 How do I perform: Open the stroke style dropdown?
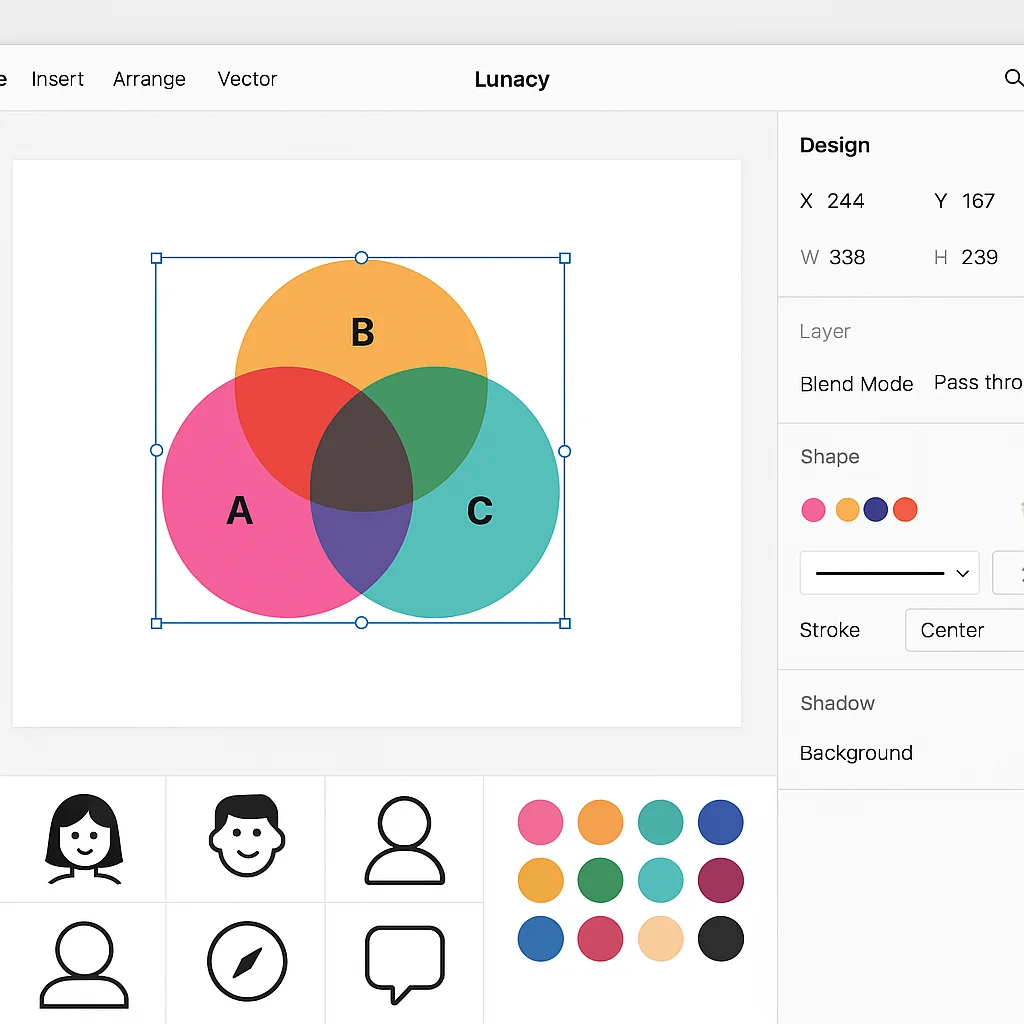(x=888, y=573)
